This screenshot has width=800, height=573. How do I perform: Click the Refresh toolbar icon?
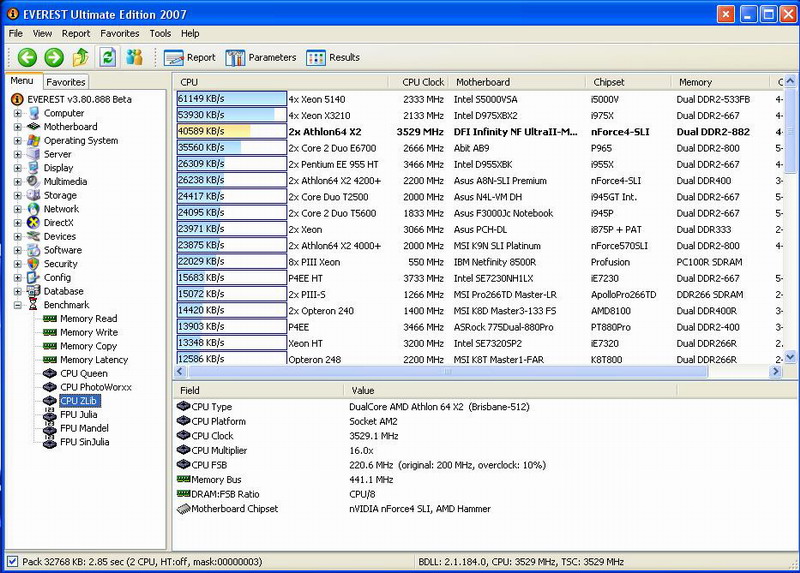point(108,57)
